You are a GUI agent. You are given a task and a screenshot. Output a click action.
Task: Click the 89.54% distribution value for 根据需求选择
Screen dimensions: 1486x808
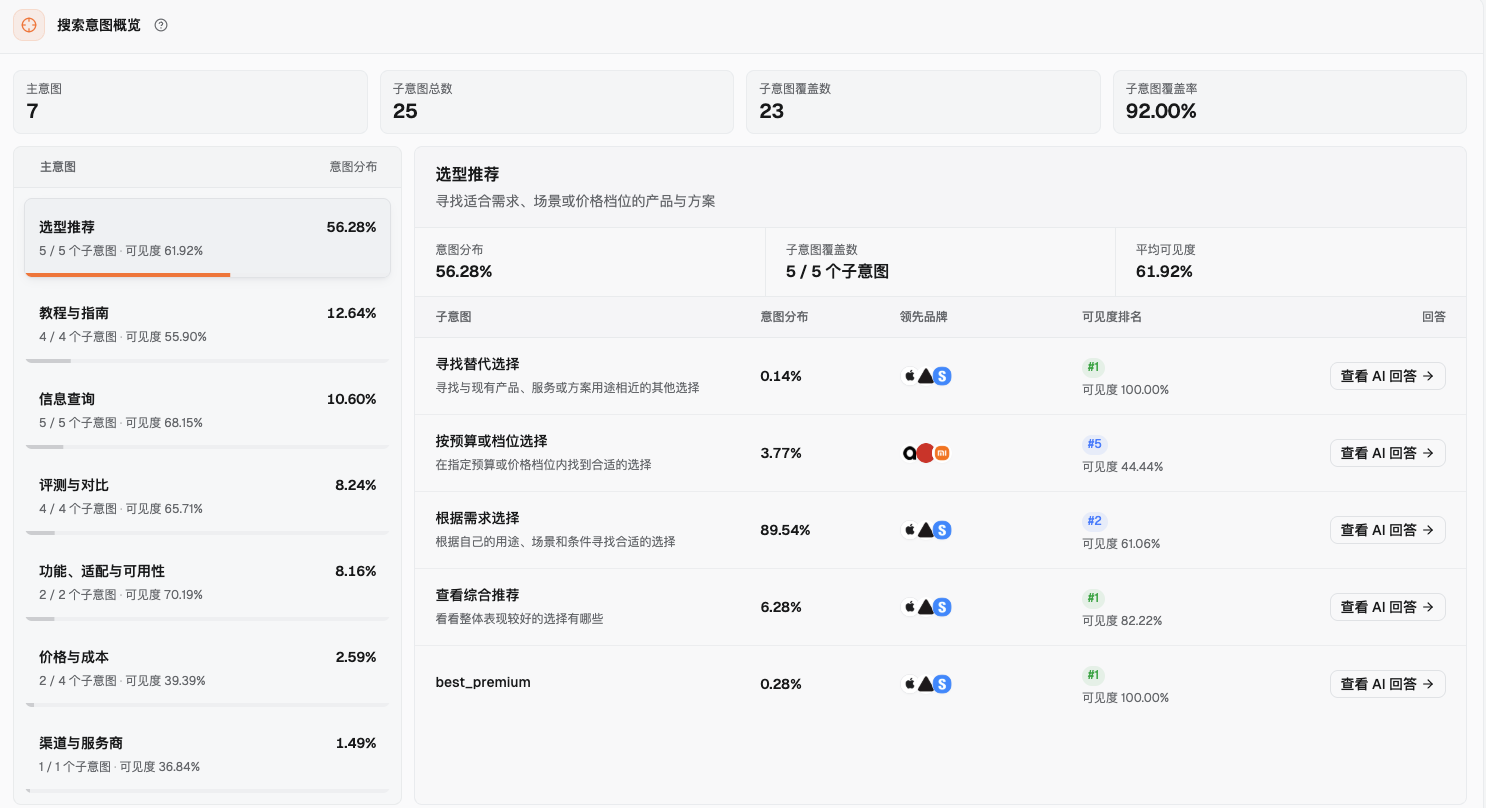click(785, 530)
